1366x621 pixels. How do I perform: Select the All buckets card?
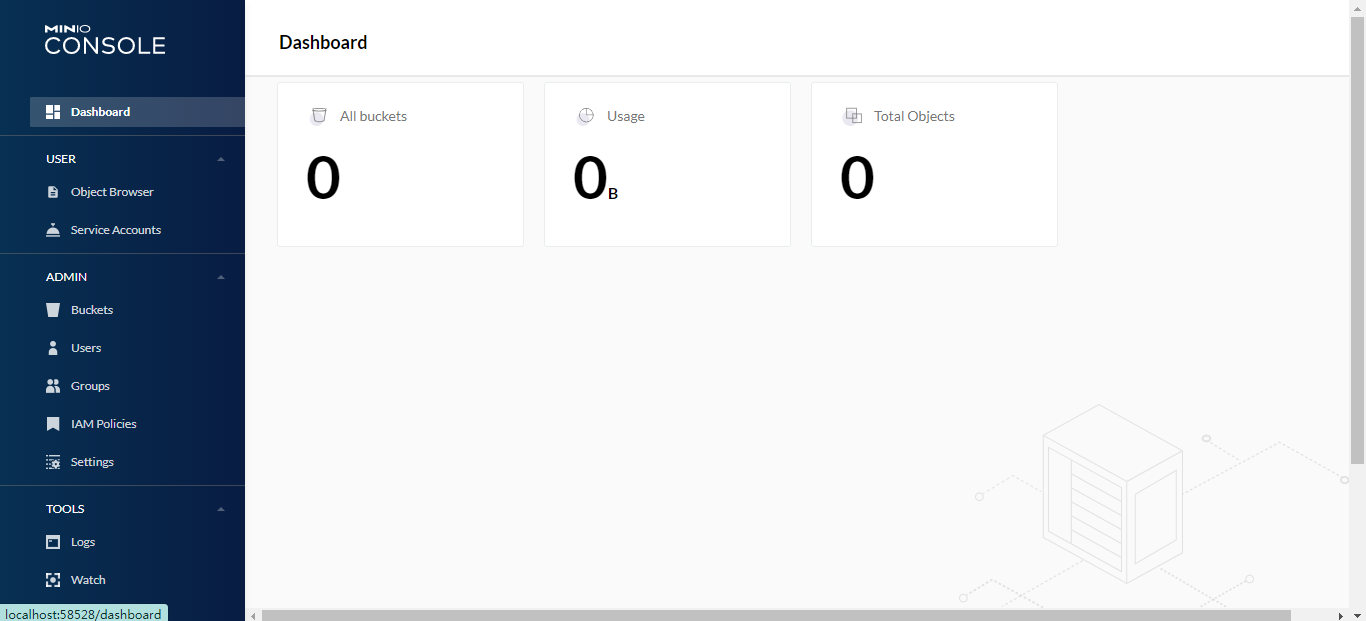pyautogui.click(x=400, y=164)
